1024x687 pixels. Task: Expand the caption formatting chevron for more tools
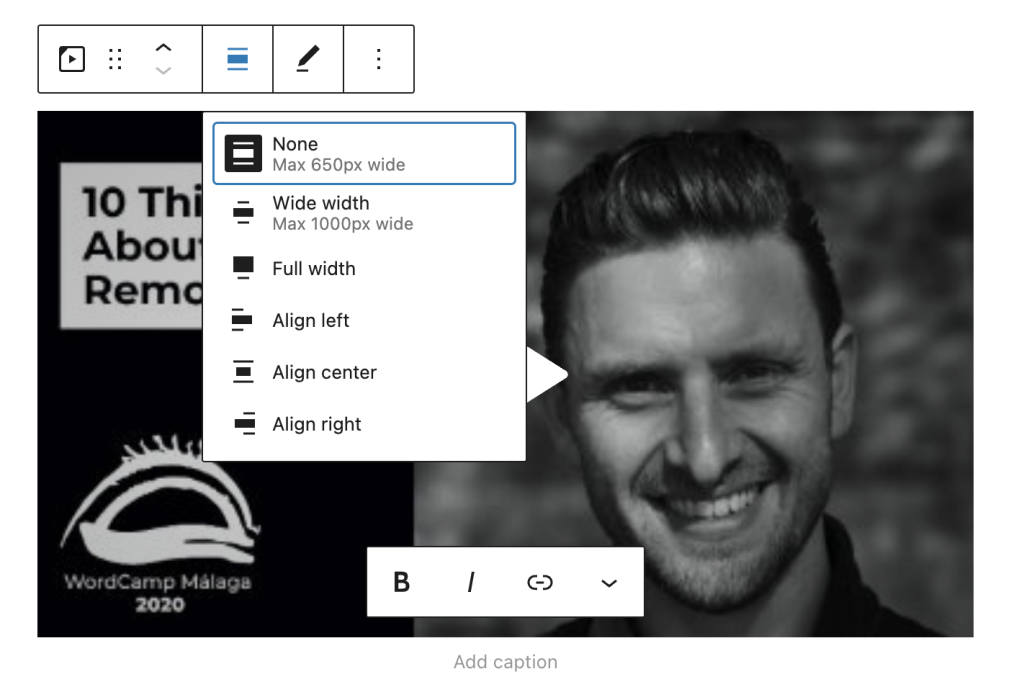(x=610, y=582)
